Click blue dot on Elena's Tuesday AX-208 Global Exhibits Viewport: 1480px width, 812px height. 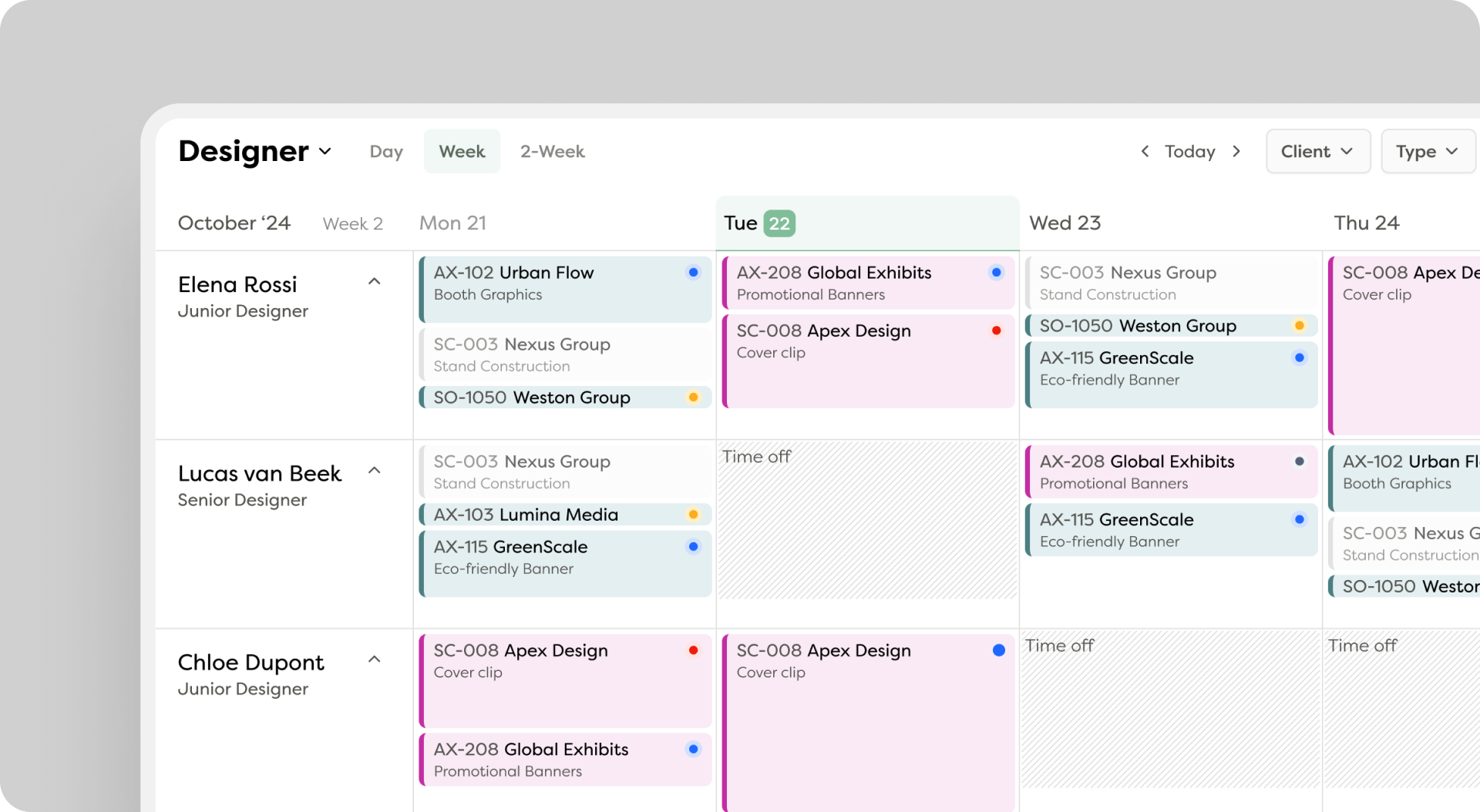coord(997,272)
